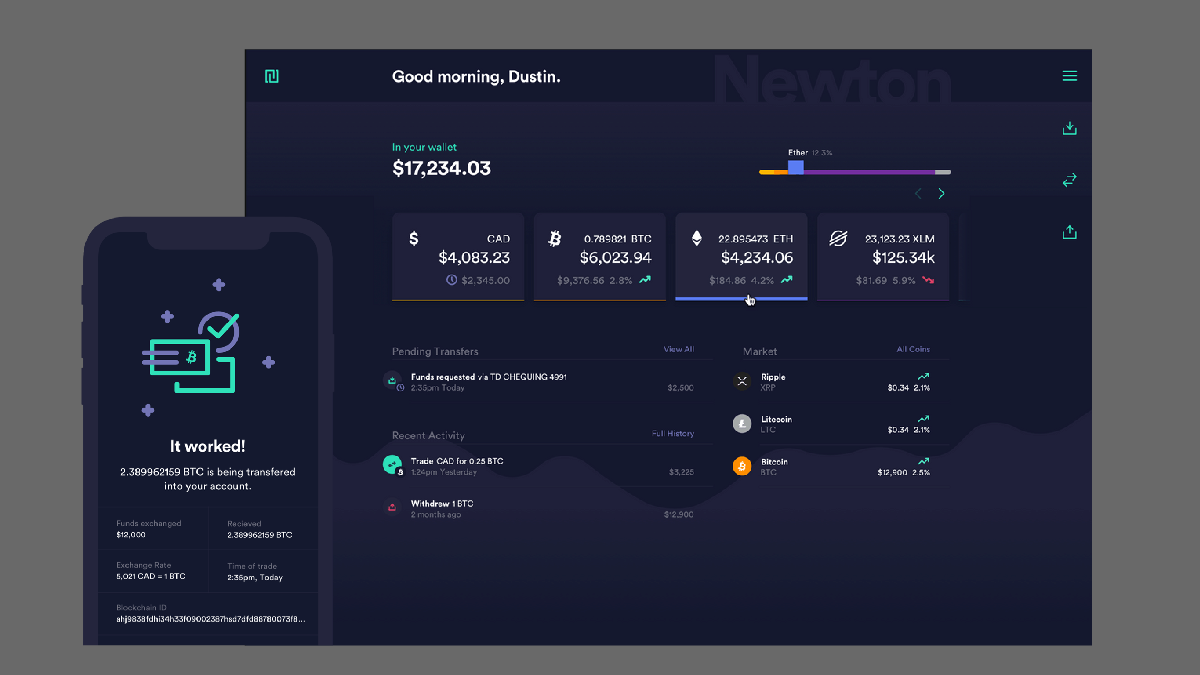The height and width of the screenshot is (675, 1200).
Task: Click the uptrend arrow on Bitcoin market row
Action: tap(923, 461)
